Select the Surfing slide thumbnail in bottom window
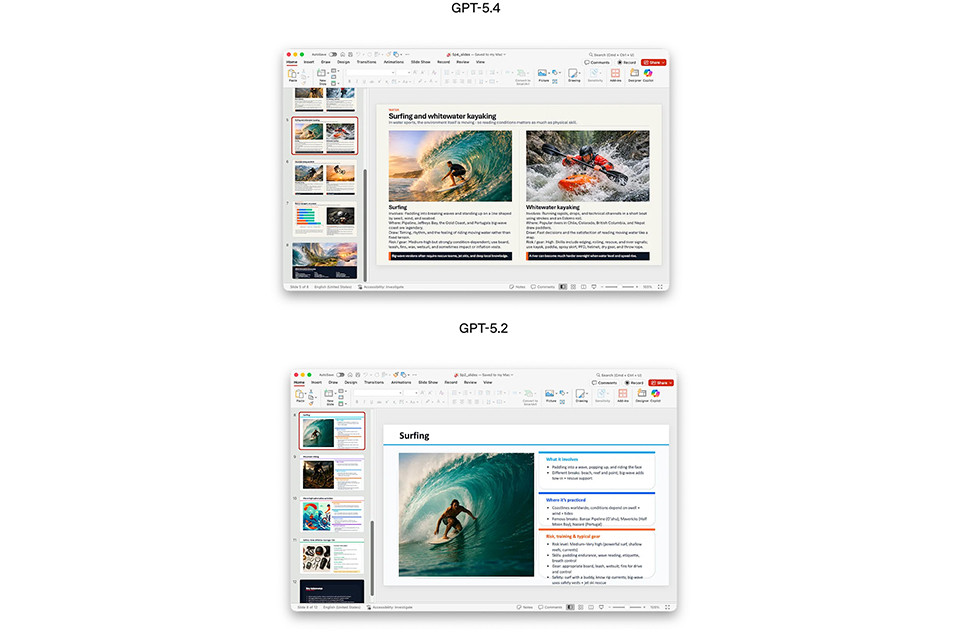 (x=333, y=430)
